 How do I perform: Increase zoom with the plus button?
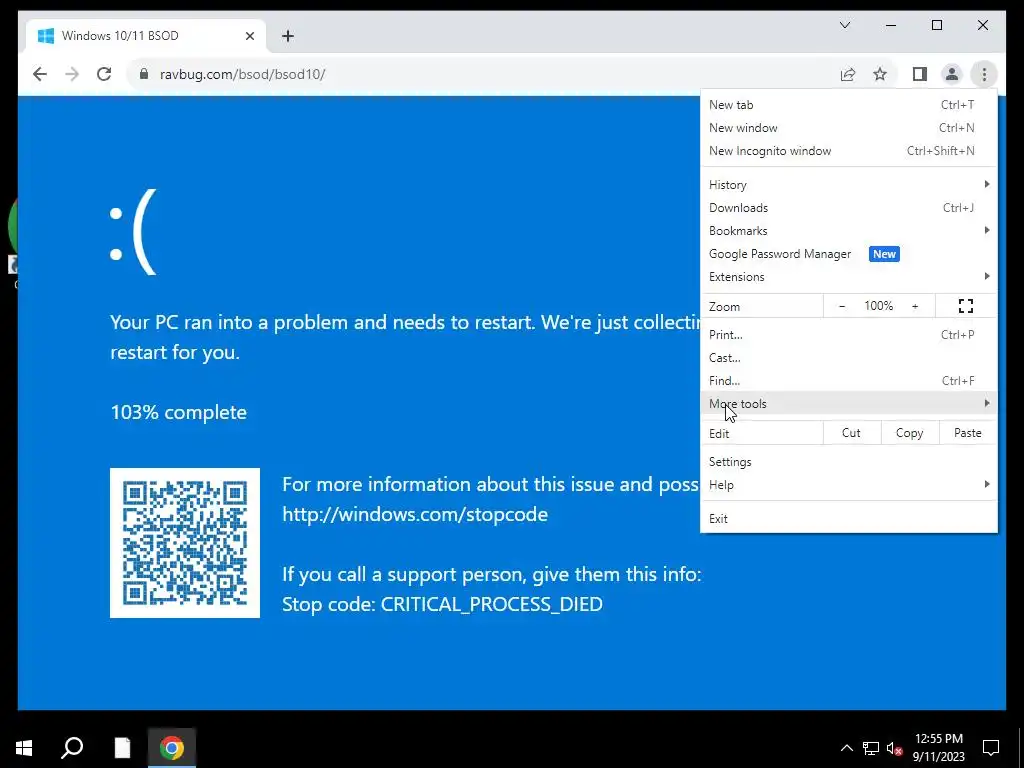click(915, 306)
